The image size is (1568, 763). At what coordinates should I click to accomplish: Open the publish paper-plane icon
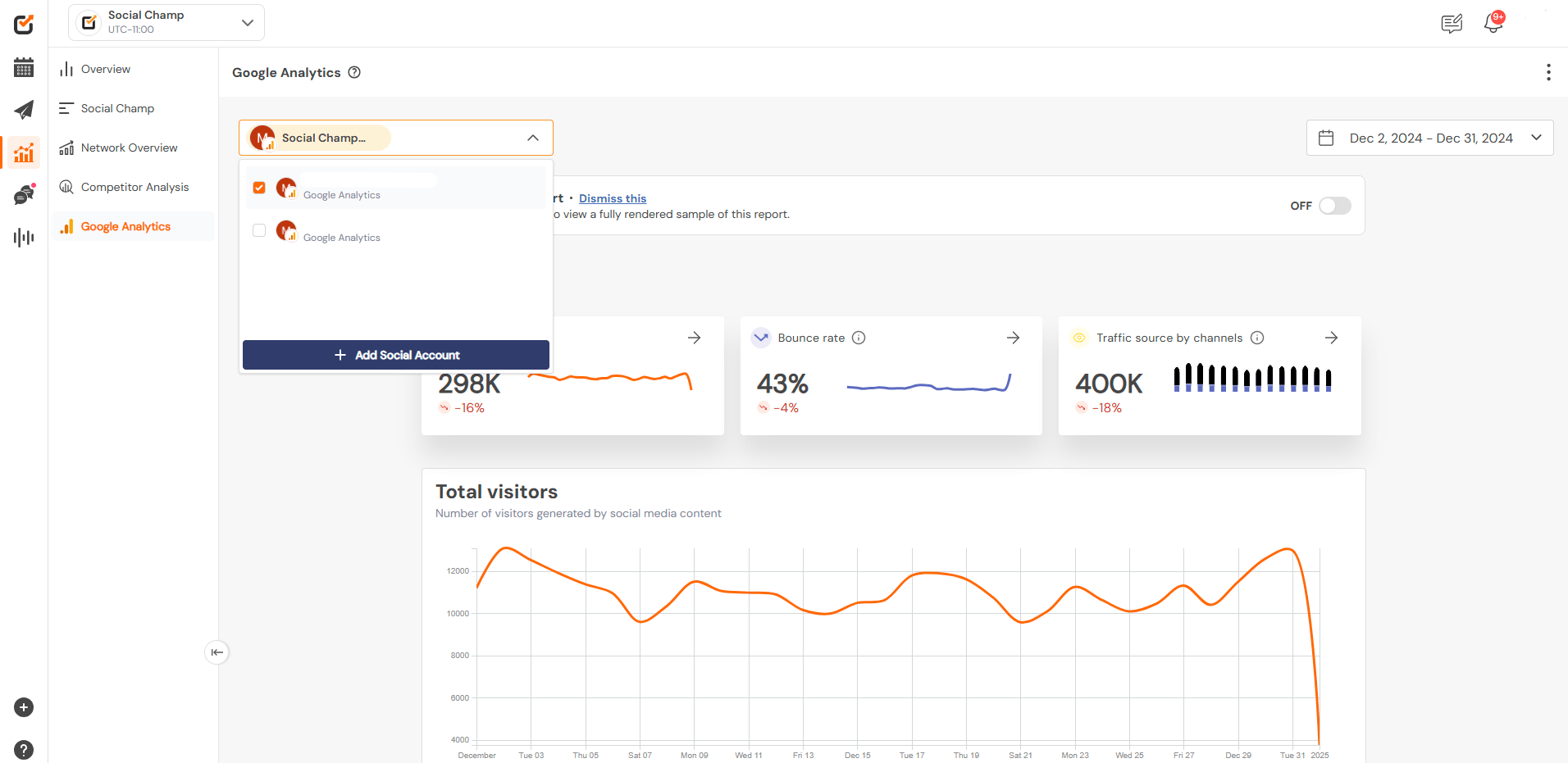(24, 110)
